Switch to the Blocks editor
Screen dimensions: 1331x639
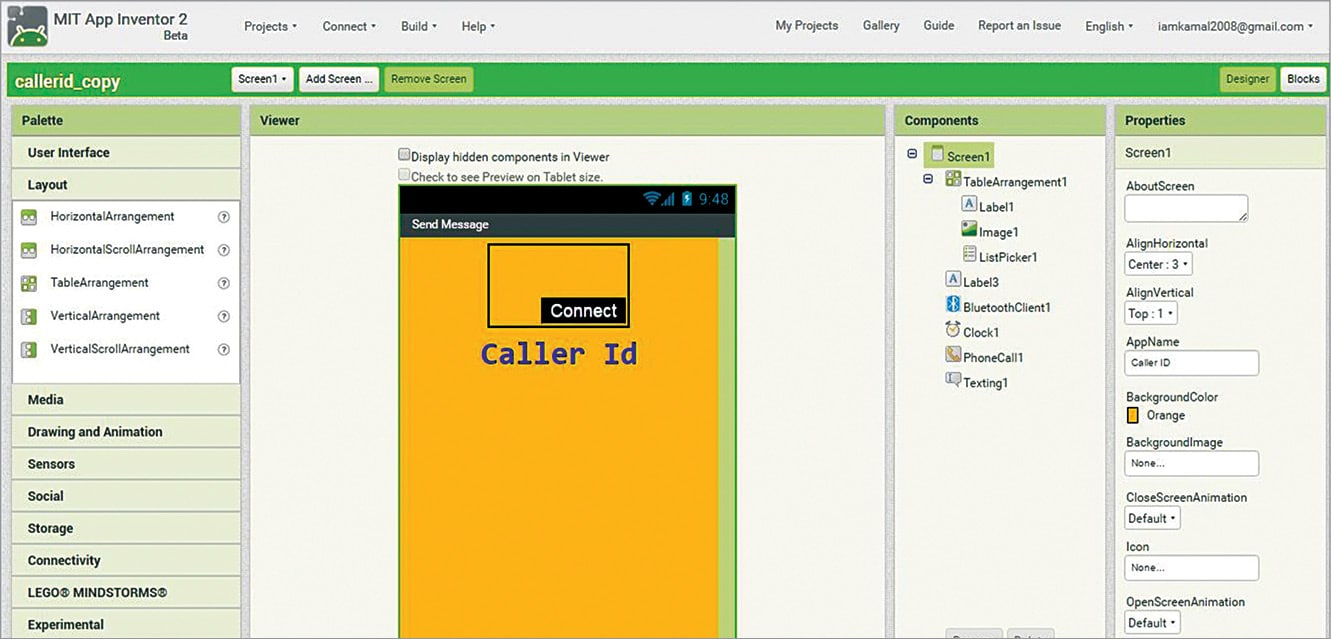tap(1302, 79)
